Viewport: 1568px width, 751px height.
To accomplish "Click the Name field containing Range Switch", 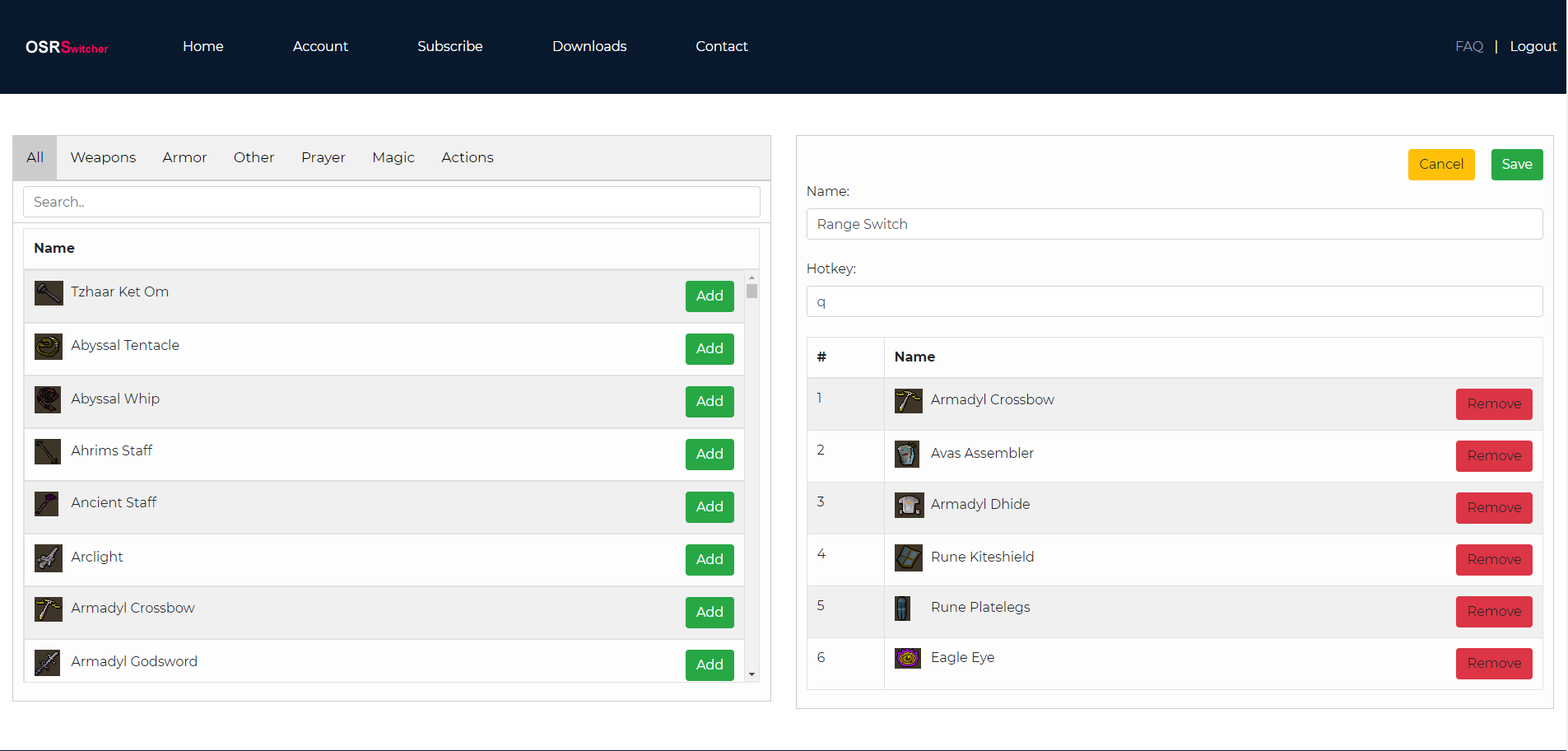I will tap(1175, 224).
